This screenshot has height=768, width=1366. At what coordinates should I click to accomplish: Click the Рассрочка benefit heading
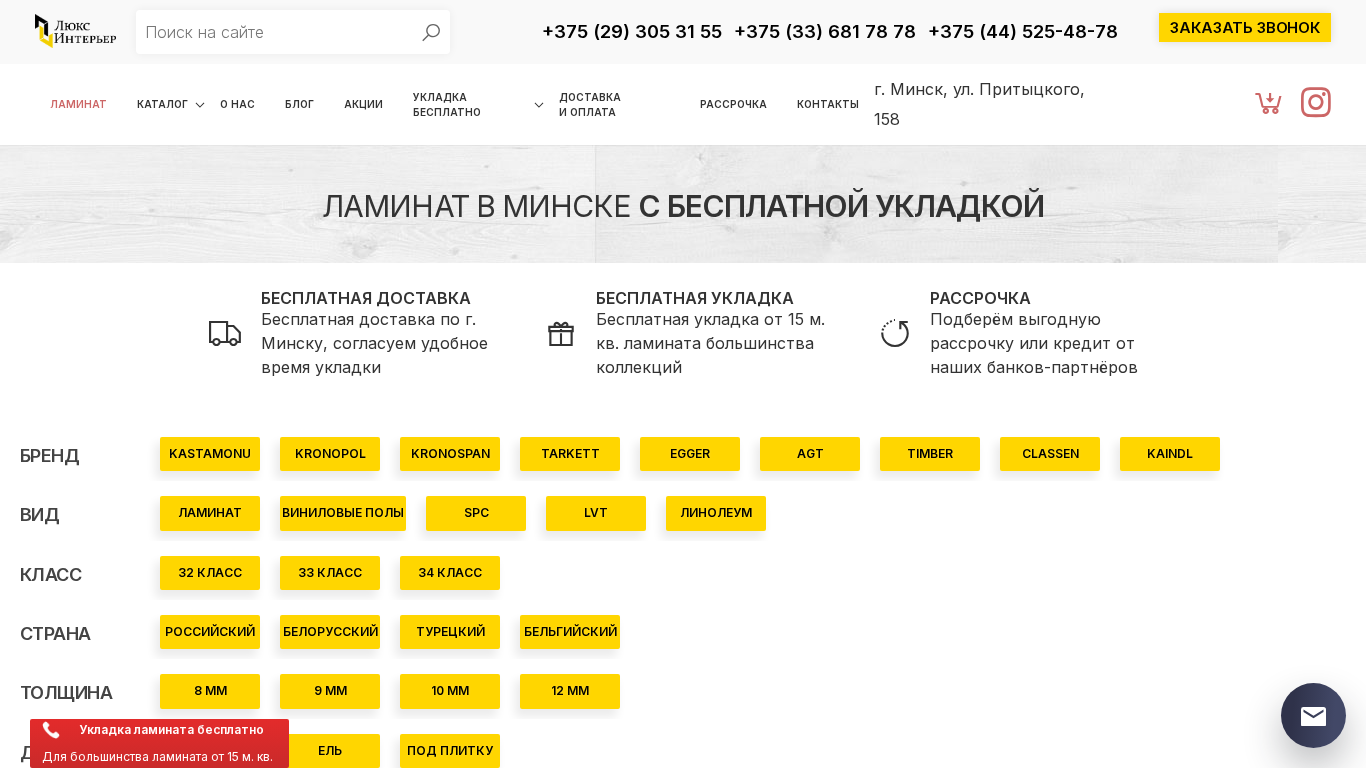tap(980, 298)
